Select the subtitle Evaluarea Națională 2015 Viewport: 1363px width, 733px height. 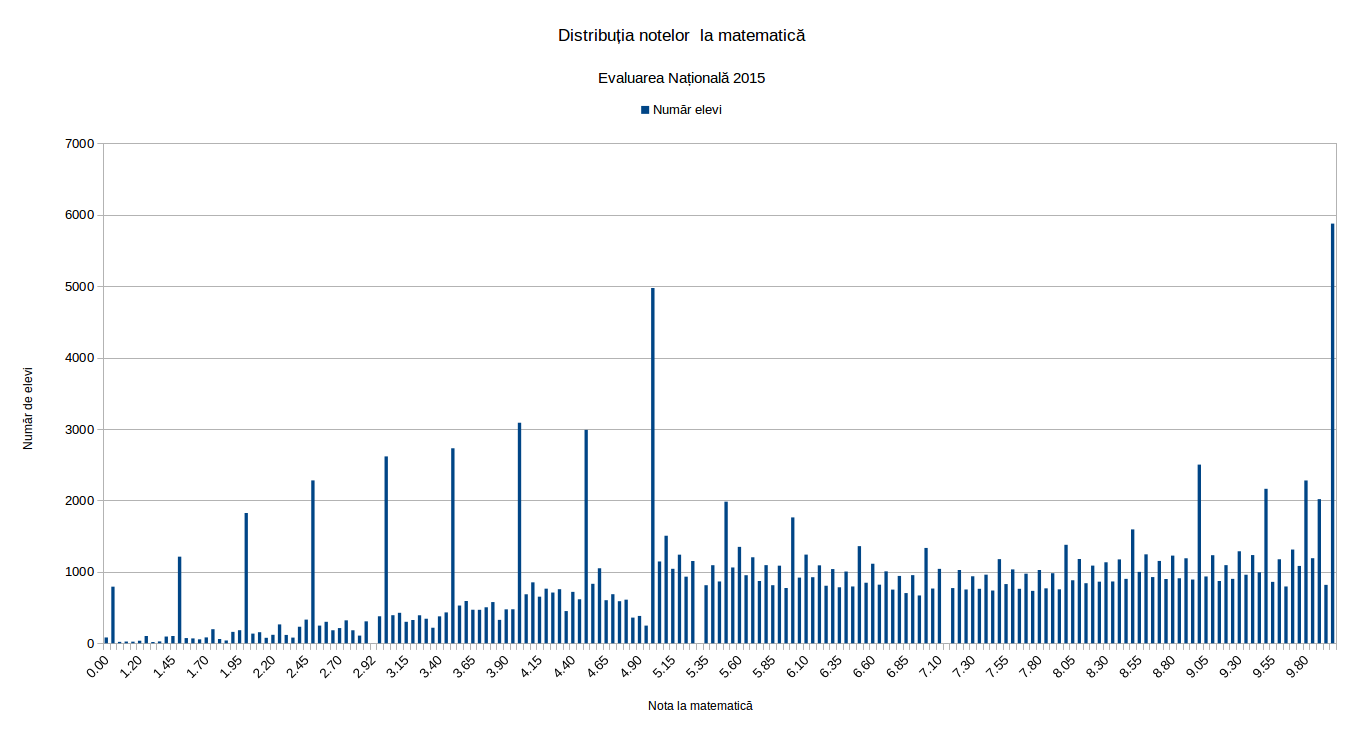coord(681,78)
